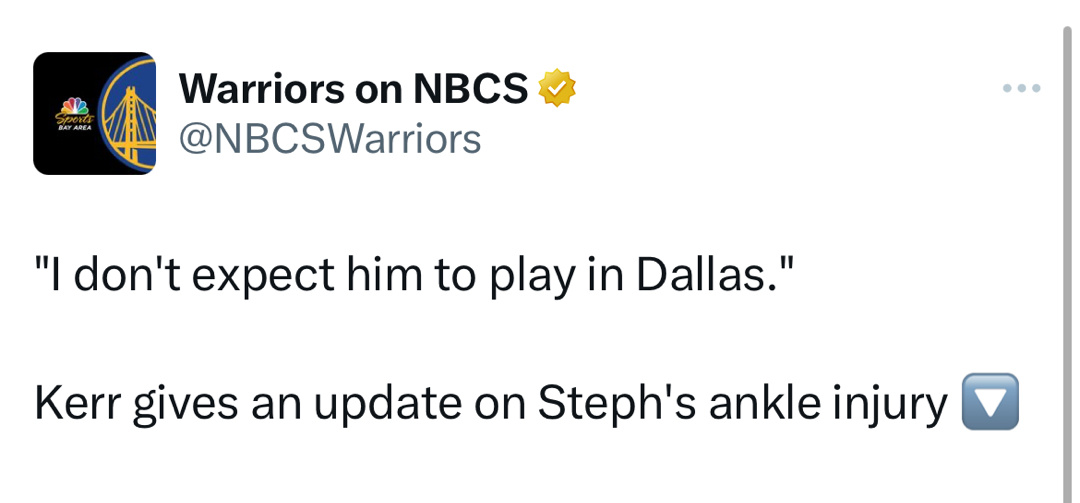Click the gold verified badge

coord(558,90)
